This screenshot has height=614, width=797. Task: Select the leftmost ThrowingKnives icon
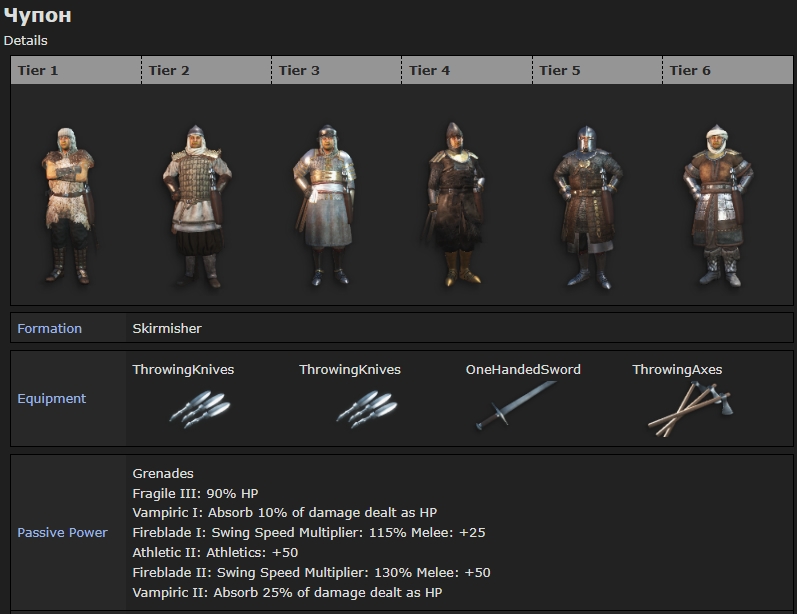(x=199, y=407)
